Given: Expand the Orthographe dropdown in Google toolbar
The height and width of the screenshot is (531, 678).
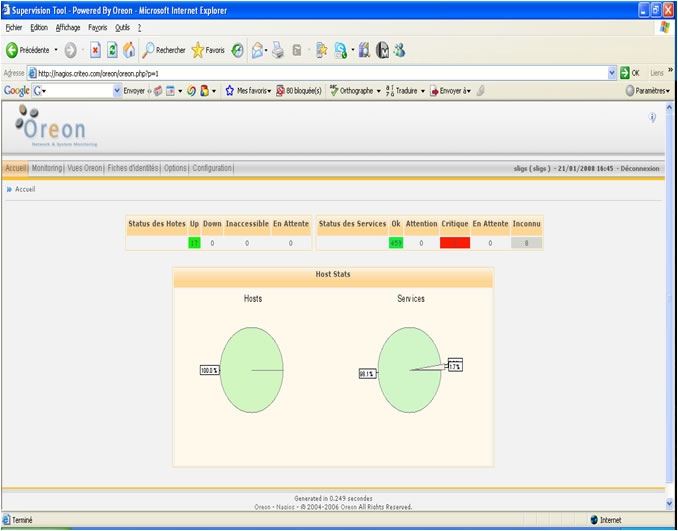Looking at the screenshot, I should (379, 90).
